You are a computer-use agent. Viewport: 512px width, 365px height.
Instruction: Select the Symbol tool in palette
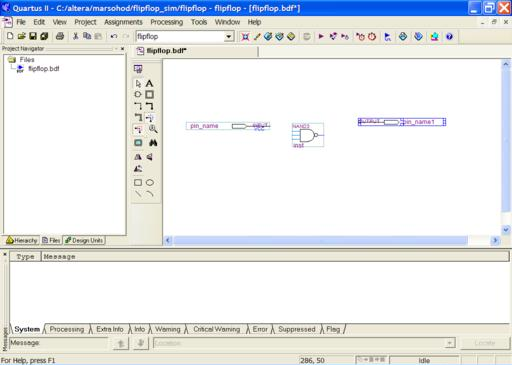click(138, 95)
